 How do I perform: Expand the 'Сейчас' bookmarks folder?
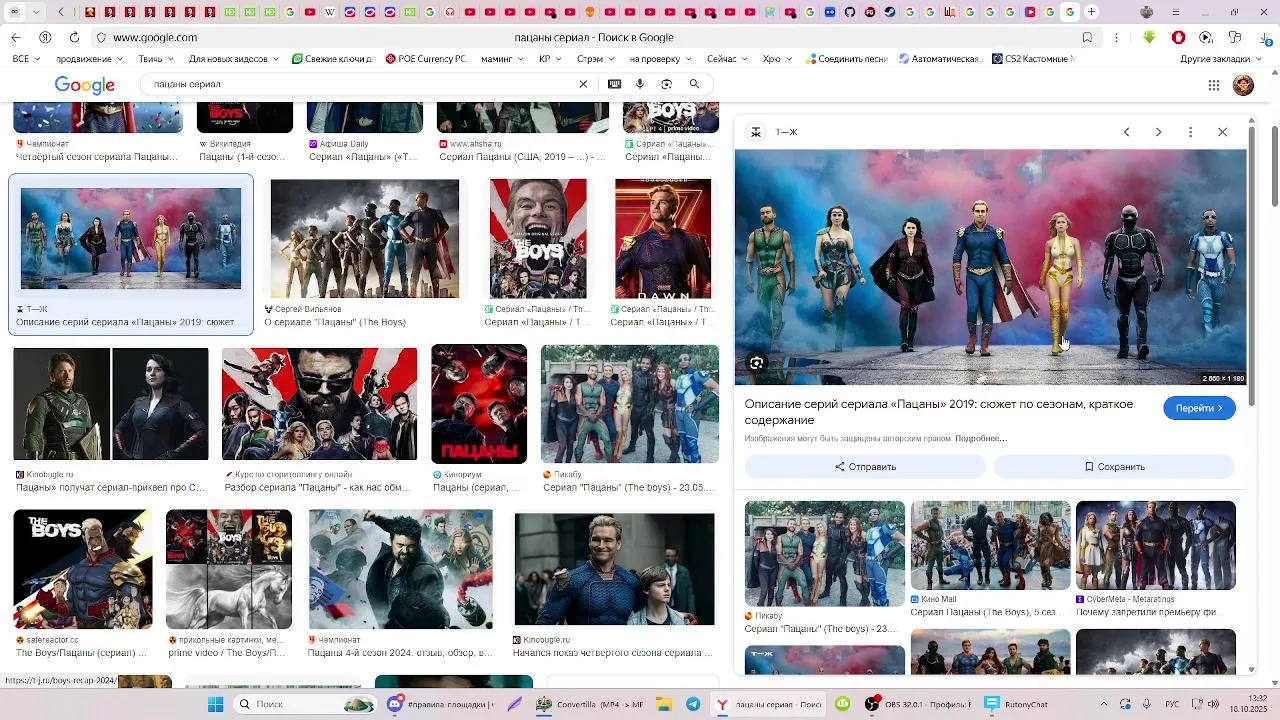point(727,59)
